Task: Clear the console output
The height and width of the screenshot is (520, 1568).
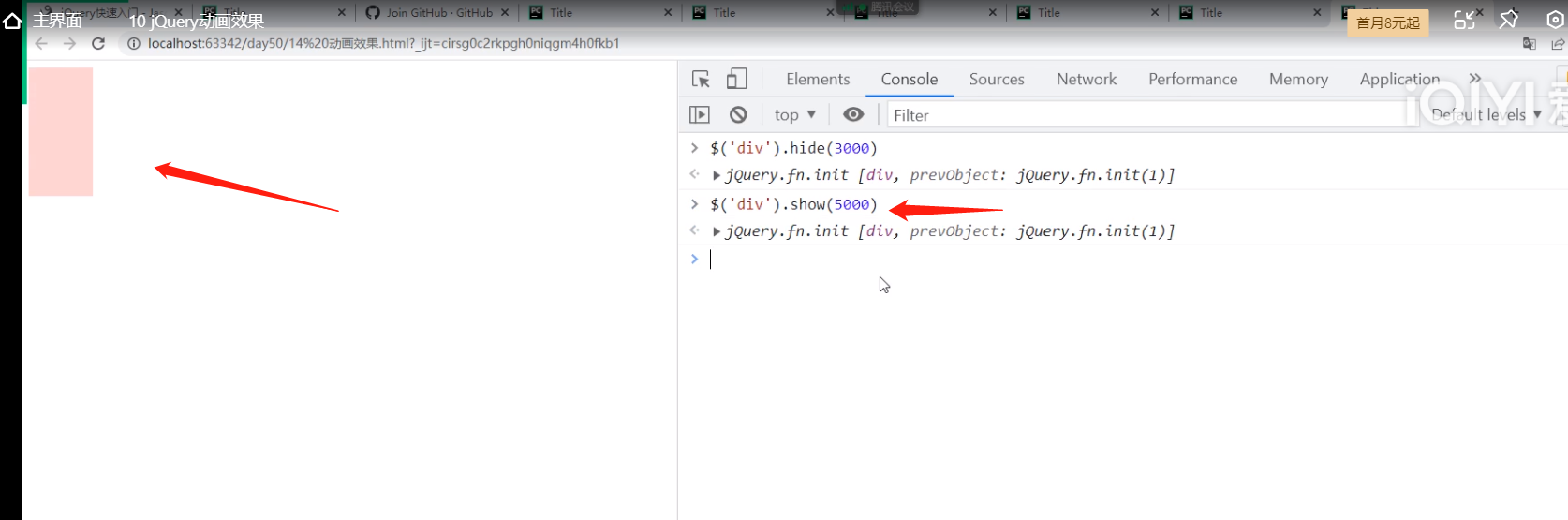Action: [738, 115]
